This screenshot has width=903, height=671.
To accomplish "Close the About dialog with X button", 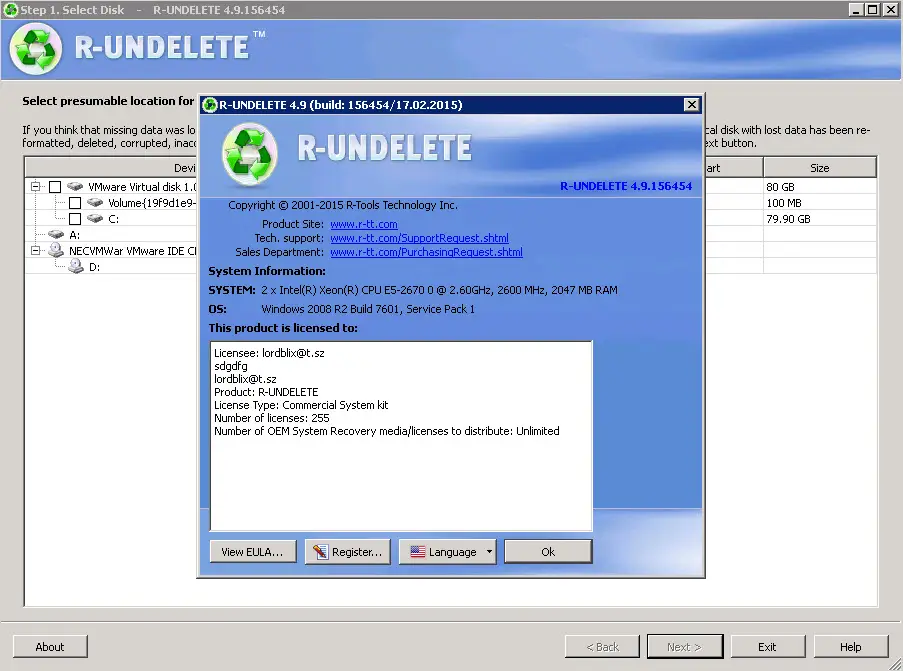I will pyautogui.click(x=692, y=104).
